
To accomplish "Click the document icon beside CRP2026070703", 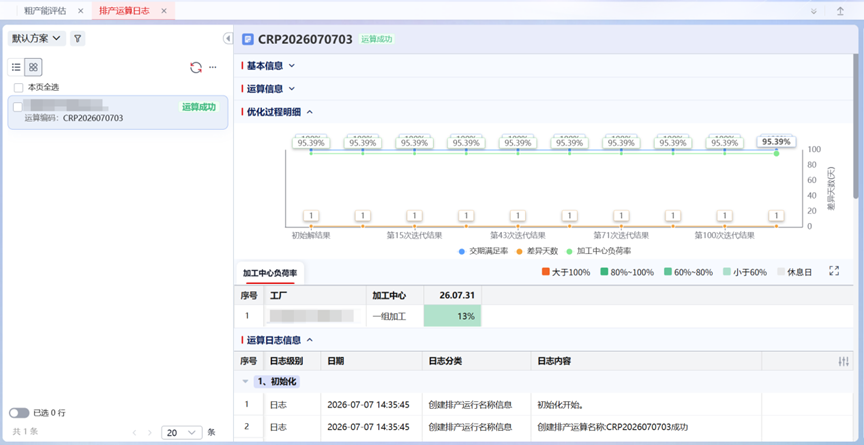I will [x=248, y=39].
